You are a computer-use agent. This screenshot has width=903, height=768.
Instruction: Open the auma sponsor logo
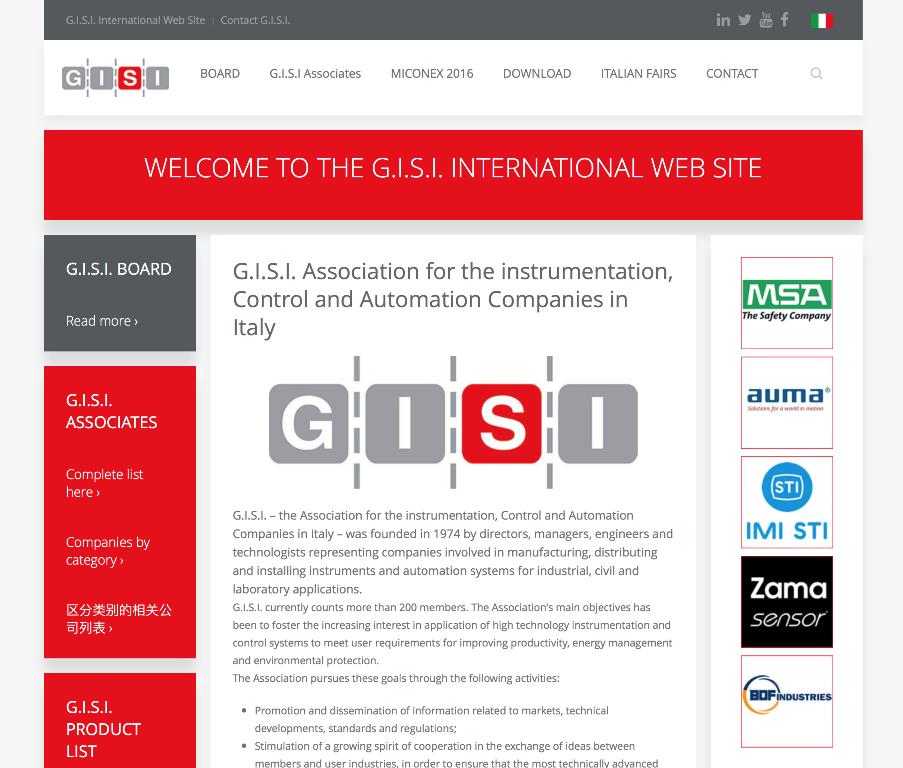[786, 402]
